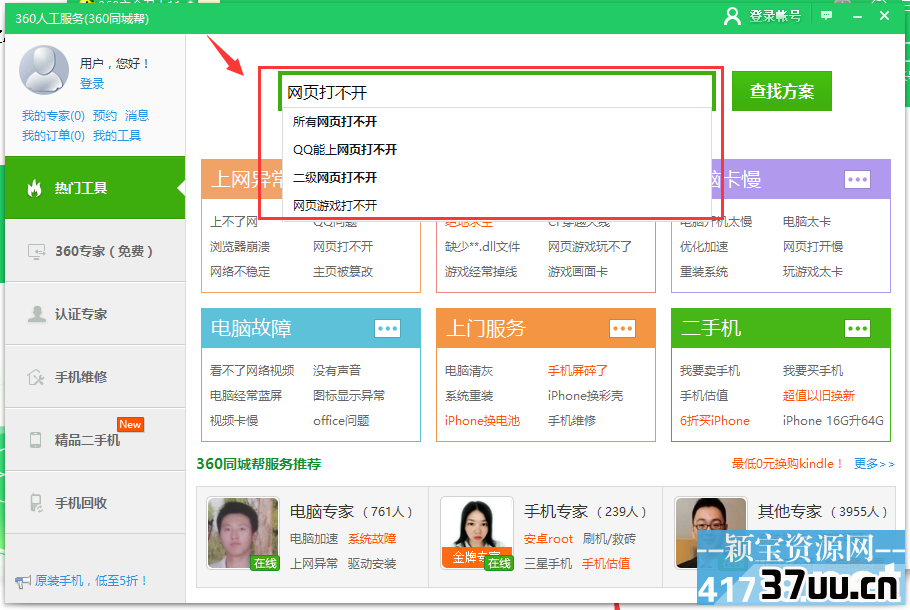Image resolution: width=910 pixels, height=610 pixels.
Task: Click the 登录 link under greeting
Action: click(x=92, y=84)
